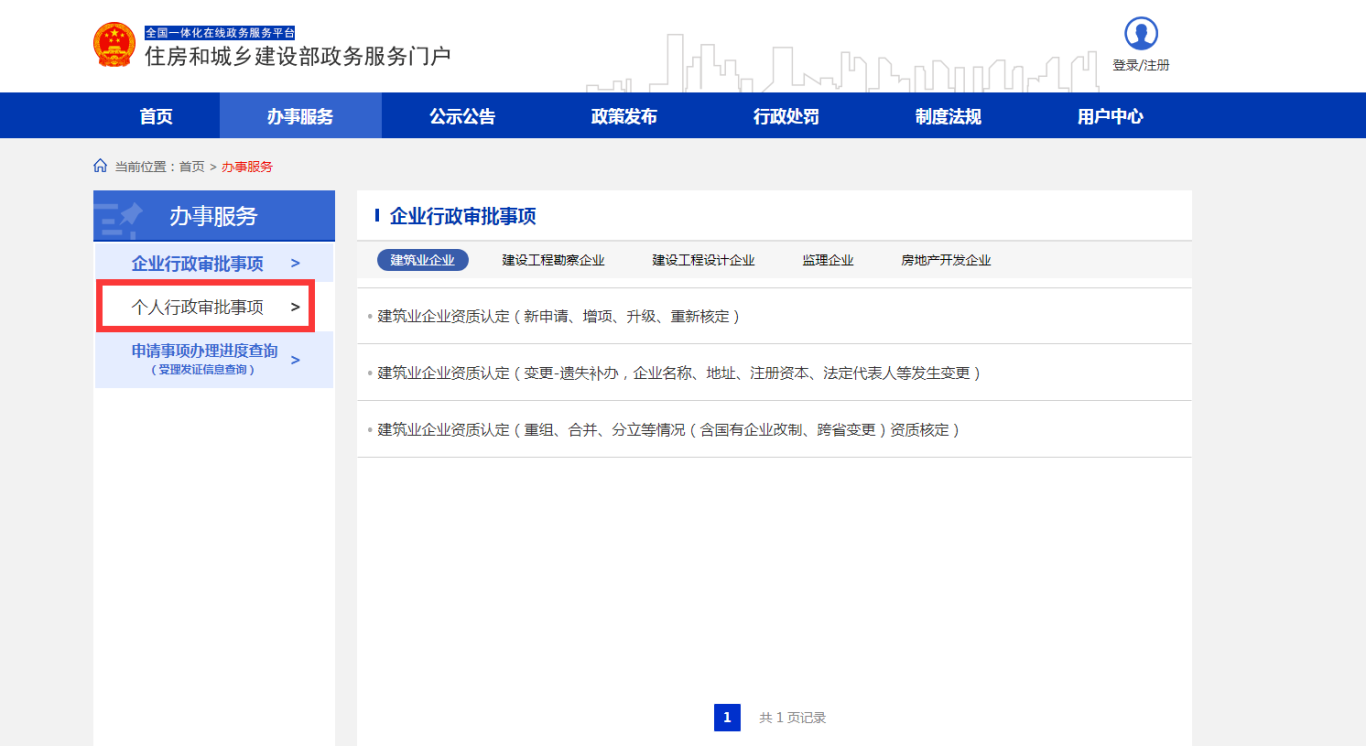Screen dimensions: 1366x746
Task: Click the 全国一体化在线政务服务平台 label
Action: [x=220, y=33]
